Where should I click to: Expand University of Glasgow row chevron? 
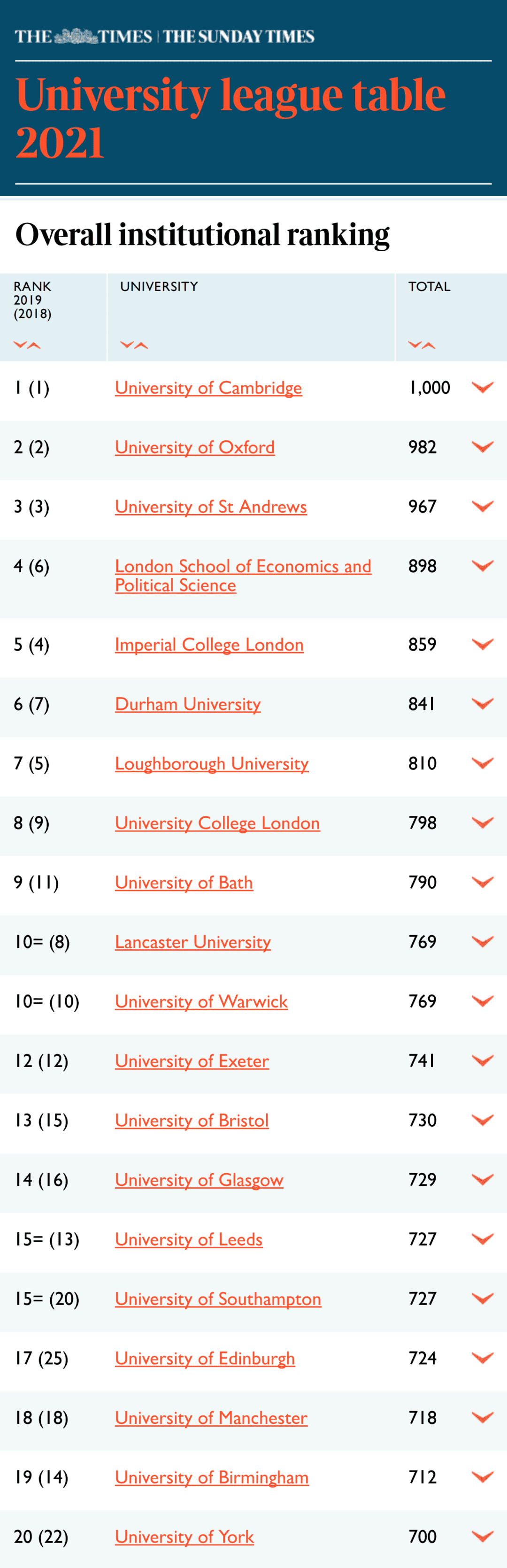tap(482, 1180)
